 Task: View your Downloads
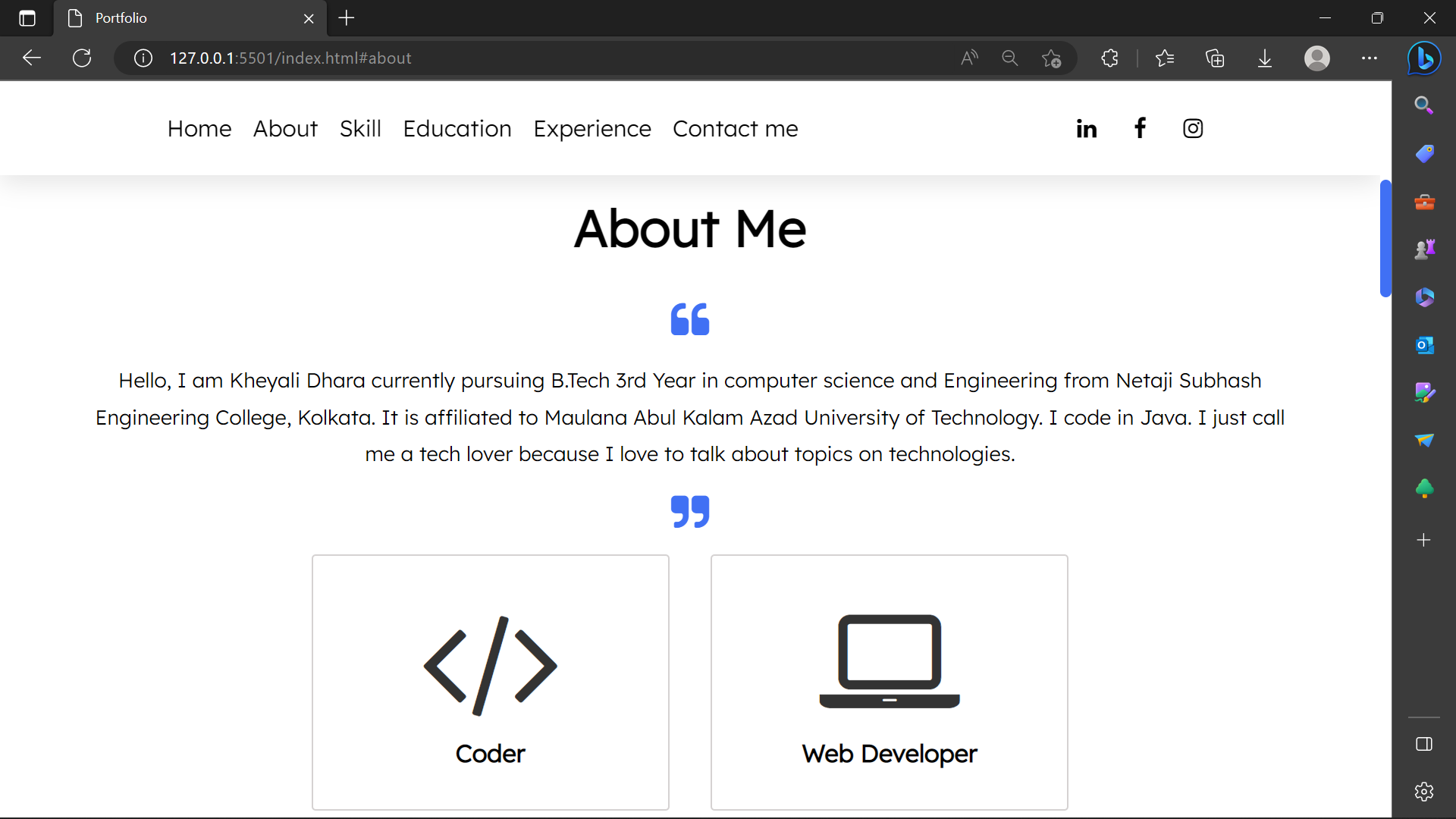tap(1264, 58)
